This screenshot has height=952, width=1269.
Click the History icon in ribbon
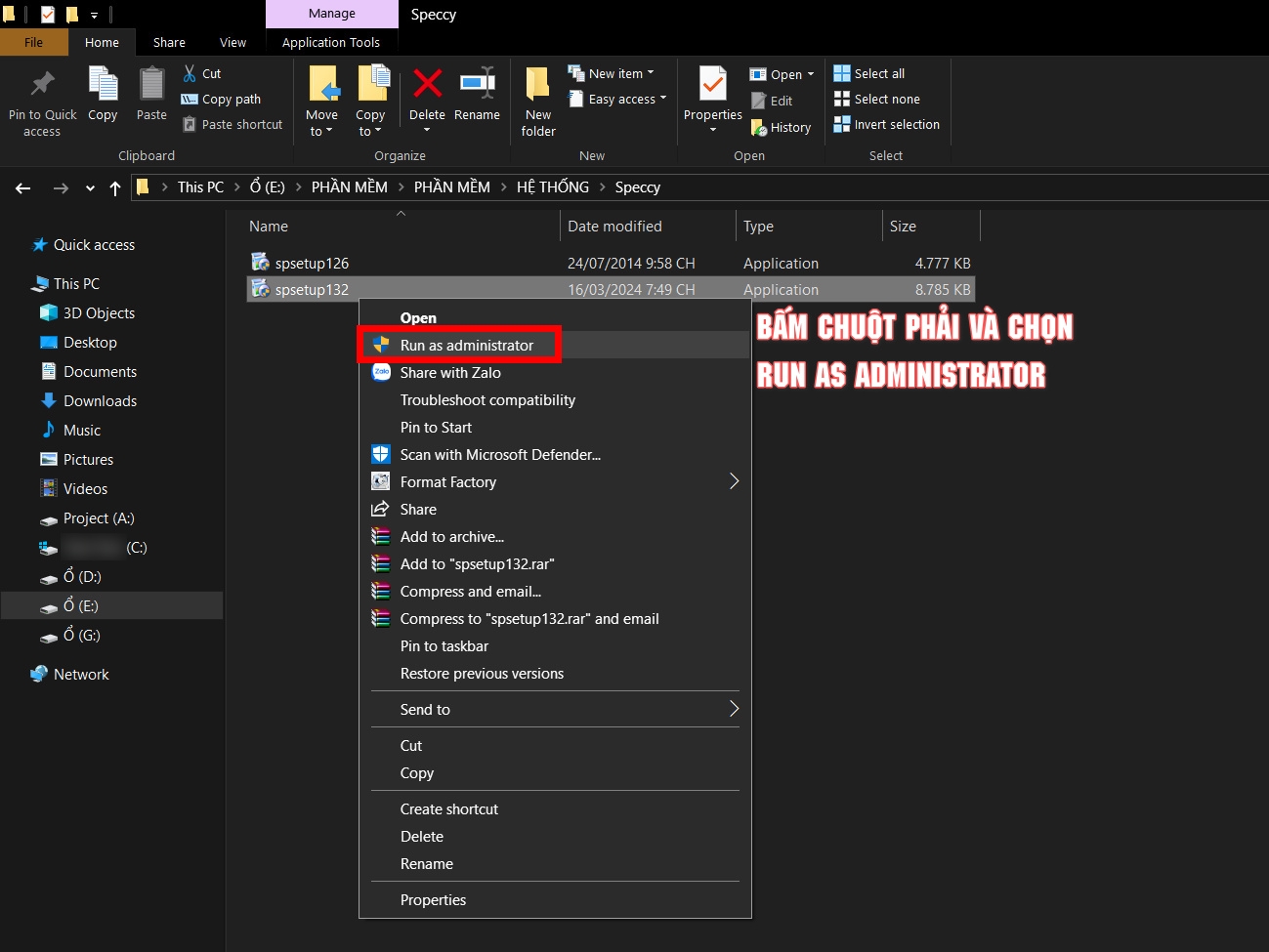[759, 127]
